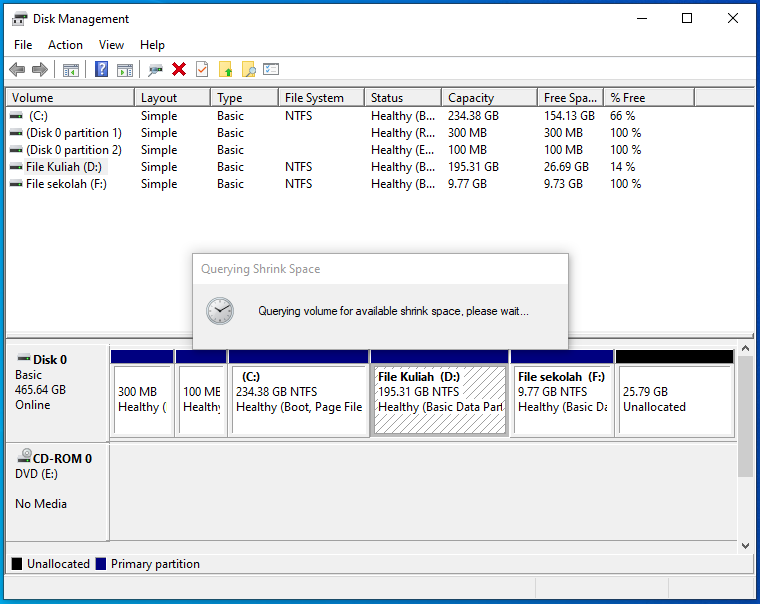Open the View menu

coord(111,45)
